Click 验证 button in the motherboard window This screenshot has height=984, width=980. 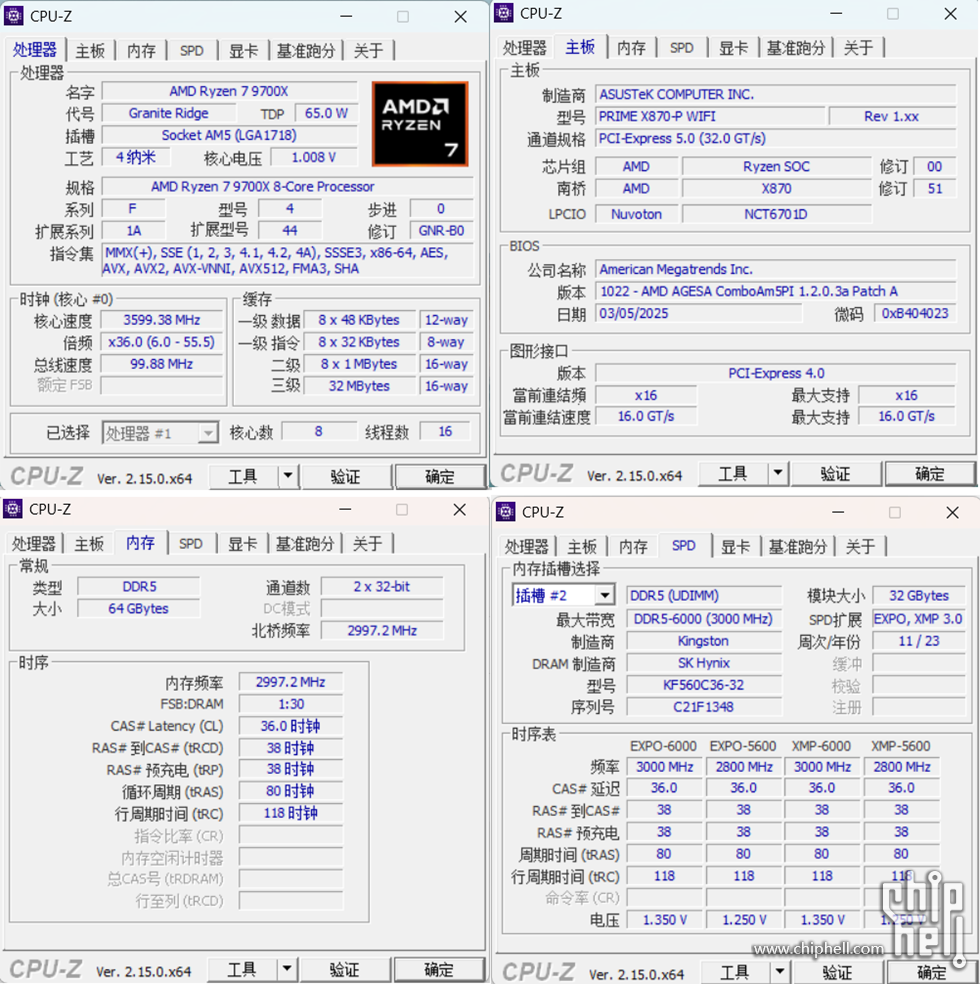pos(836,473)
